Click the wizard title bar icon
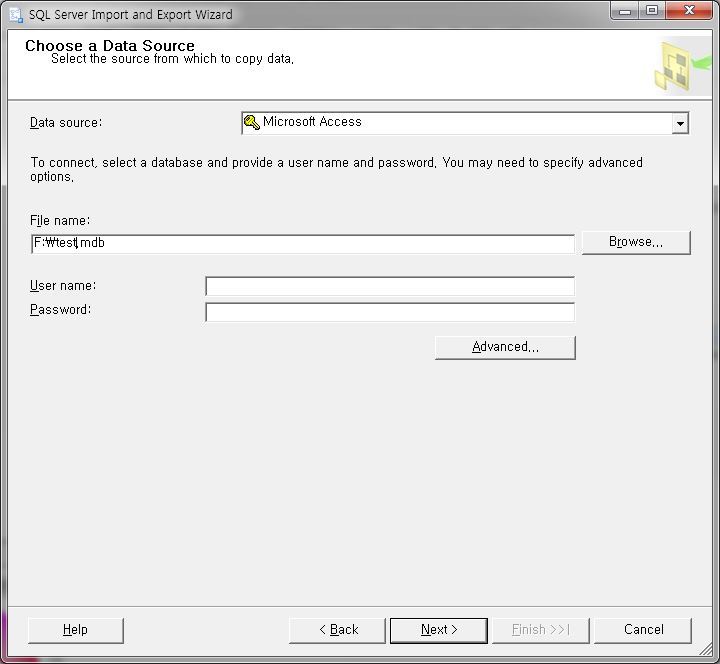Screen dimensions: 720x664 (16, 15)
